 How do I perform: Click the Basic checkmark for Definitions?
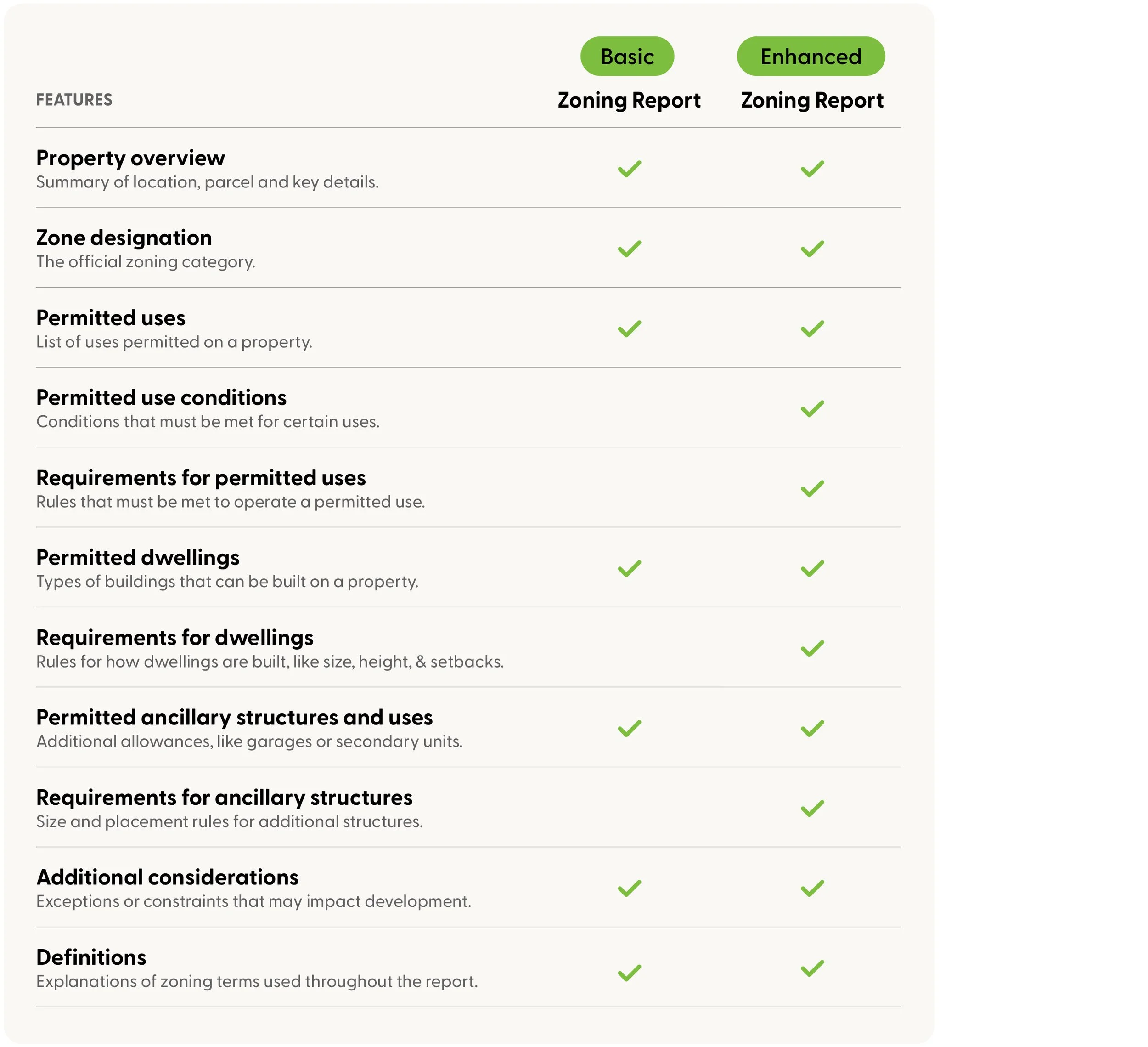pyautogui.click(x=629, y=973)
